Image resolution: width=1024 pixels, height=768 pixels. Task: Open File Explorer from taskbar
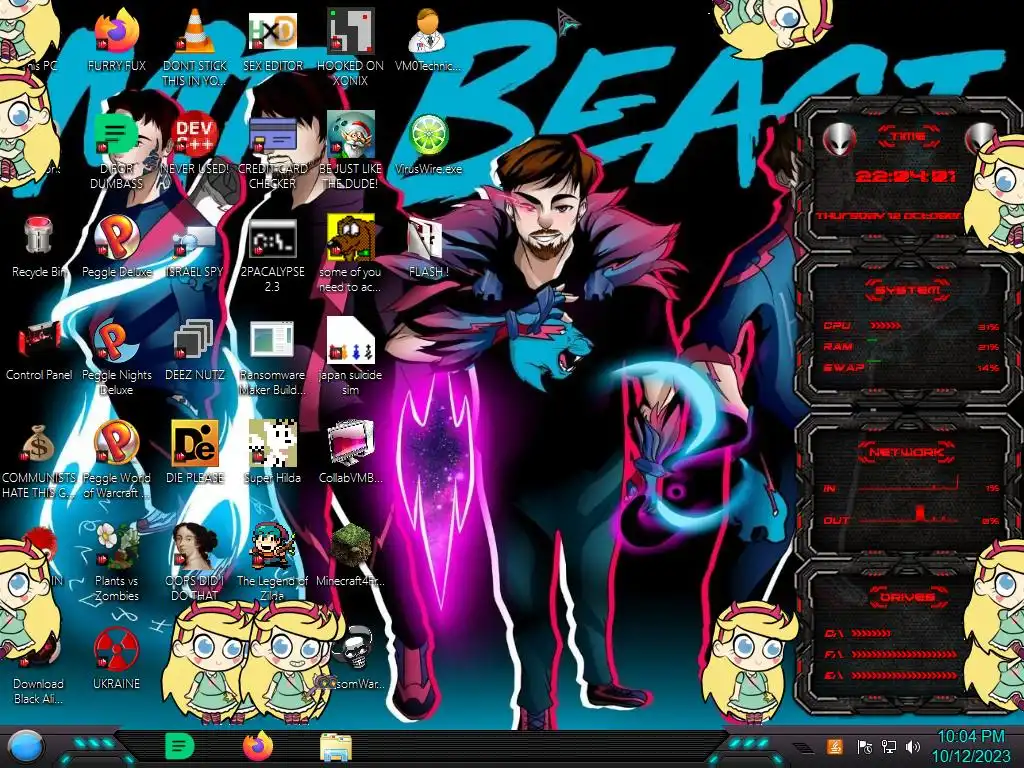(x=336, y=748)
